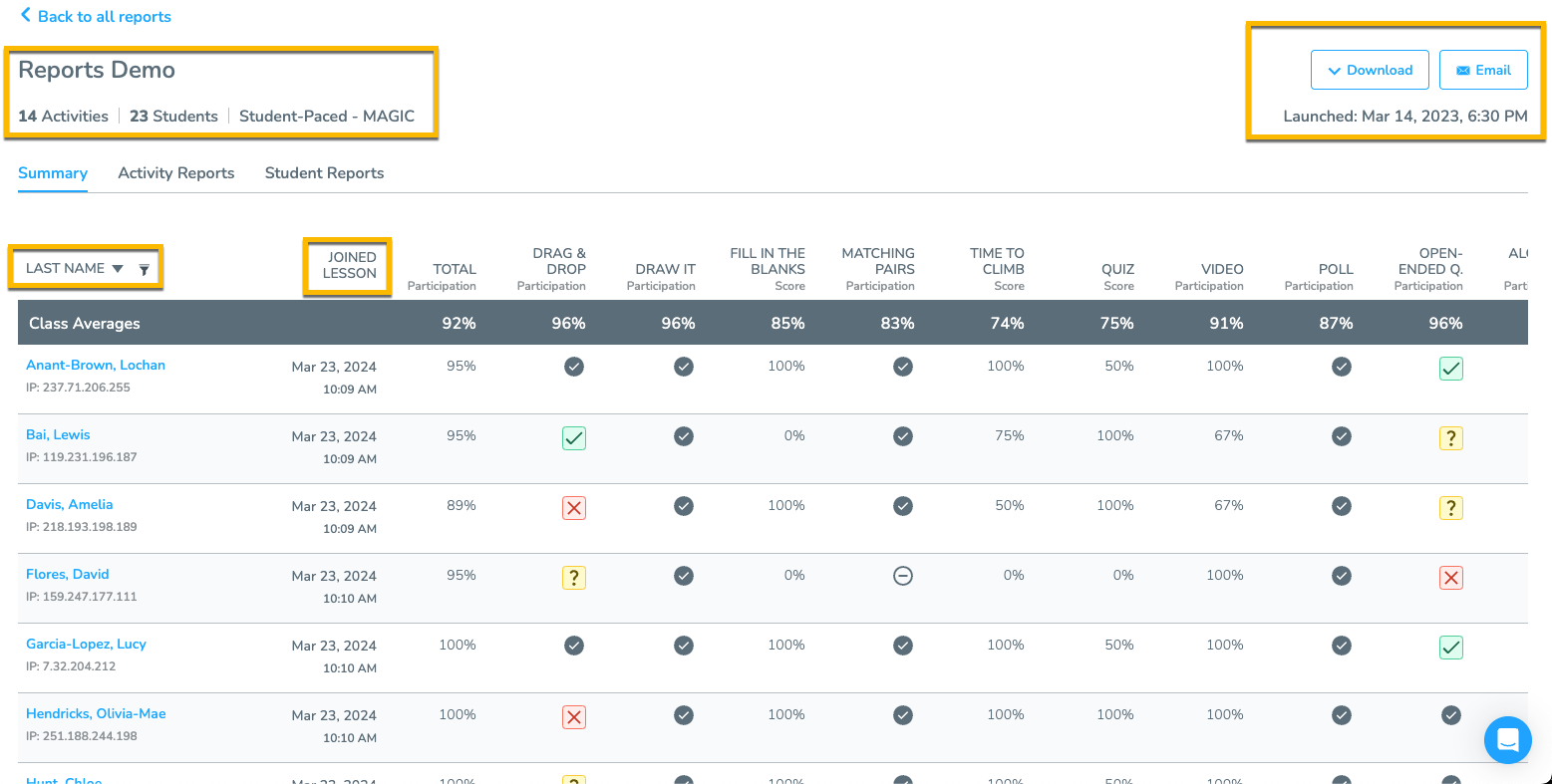Click Anant-Brown's green check Open-Ended icon
The width and height of the screenshot is (1552, 784).
1451,369
